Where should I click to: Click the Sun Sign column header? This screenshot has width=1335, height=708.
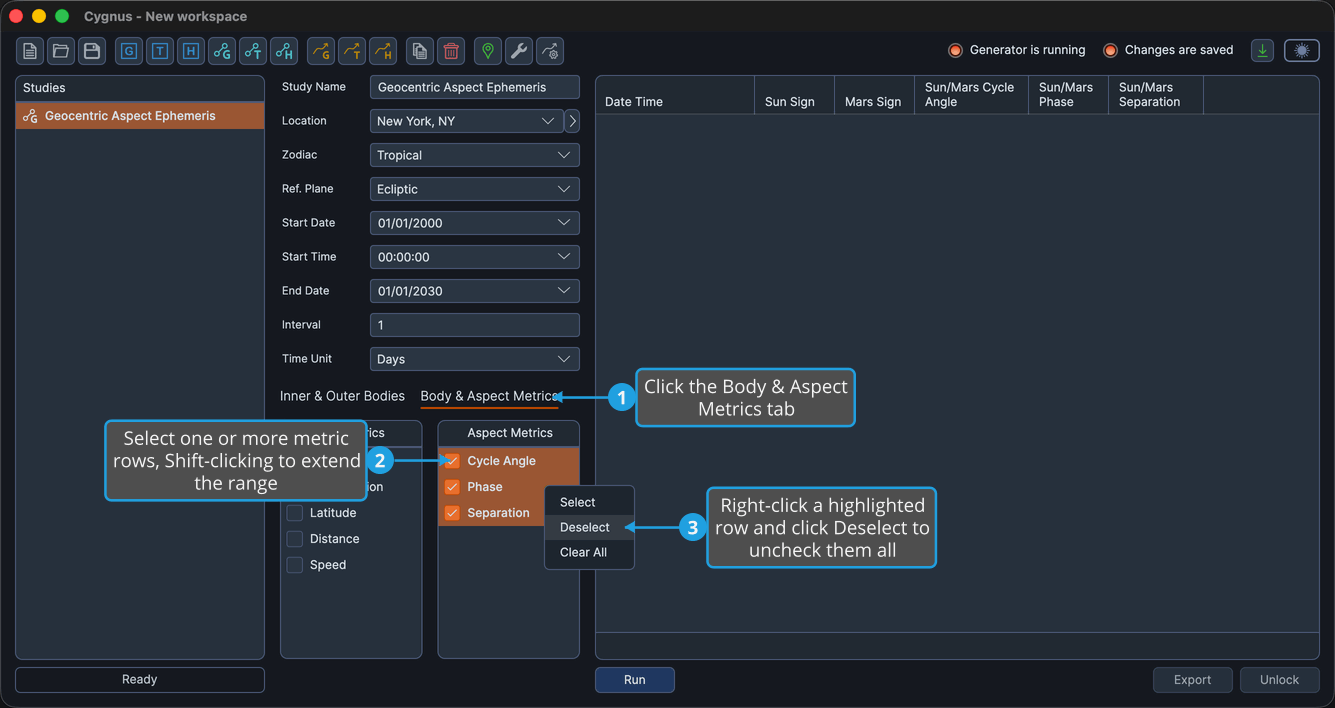[795, 95]
